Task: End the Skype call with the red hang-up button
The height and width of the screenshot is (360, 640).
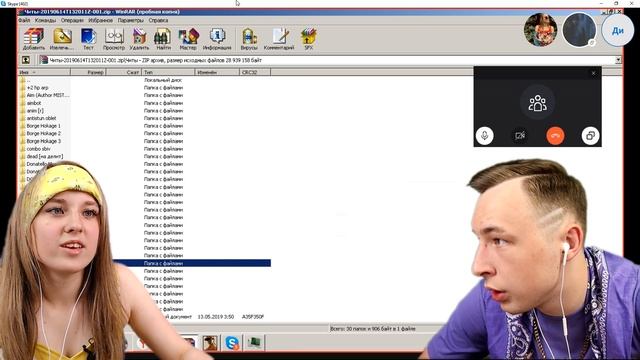Action: tap(555, 136)
